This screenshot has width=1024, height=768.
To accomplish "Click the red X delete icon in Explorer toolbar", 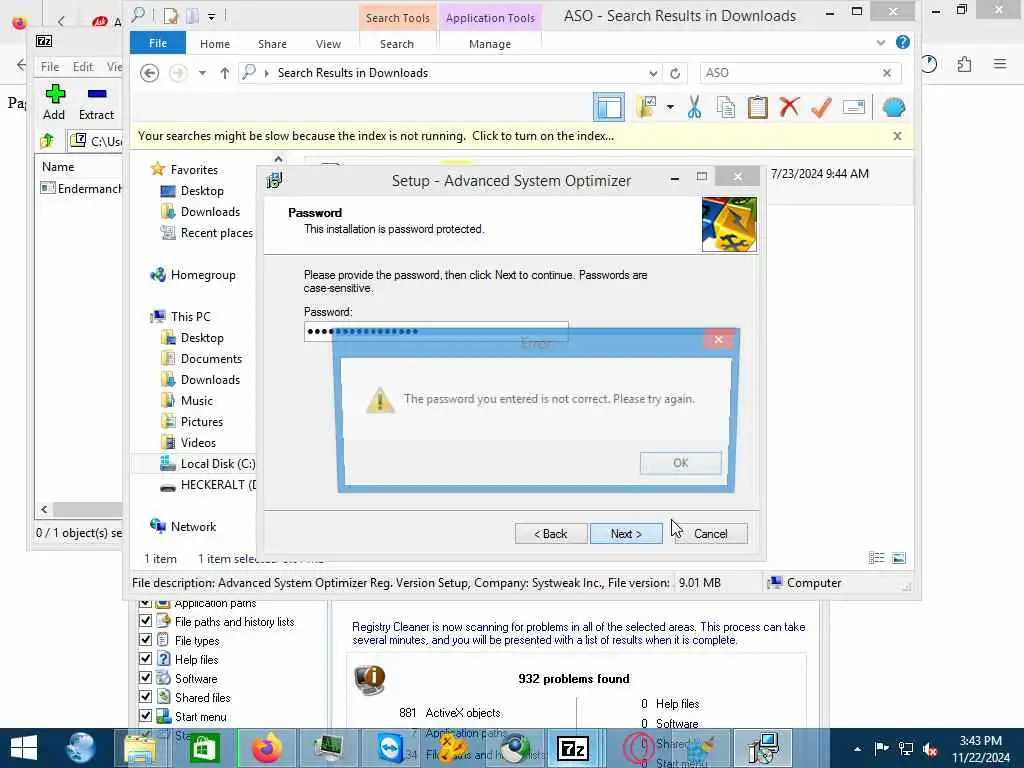I will [789, 107].
